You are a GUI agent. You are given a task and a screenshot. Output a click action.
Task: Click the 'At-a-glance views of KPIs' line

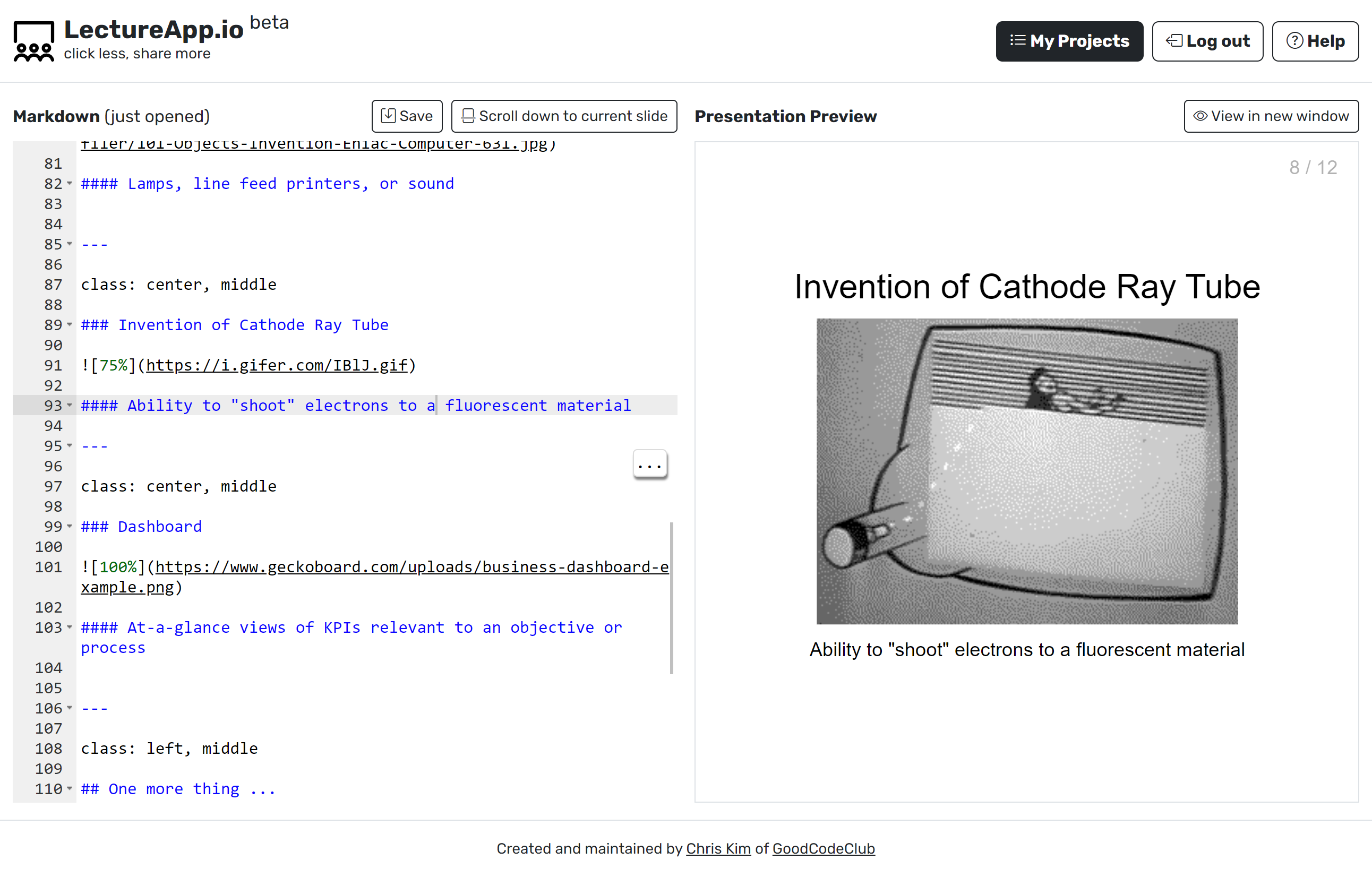coord(351,637)
